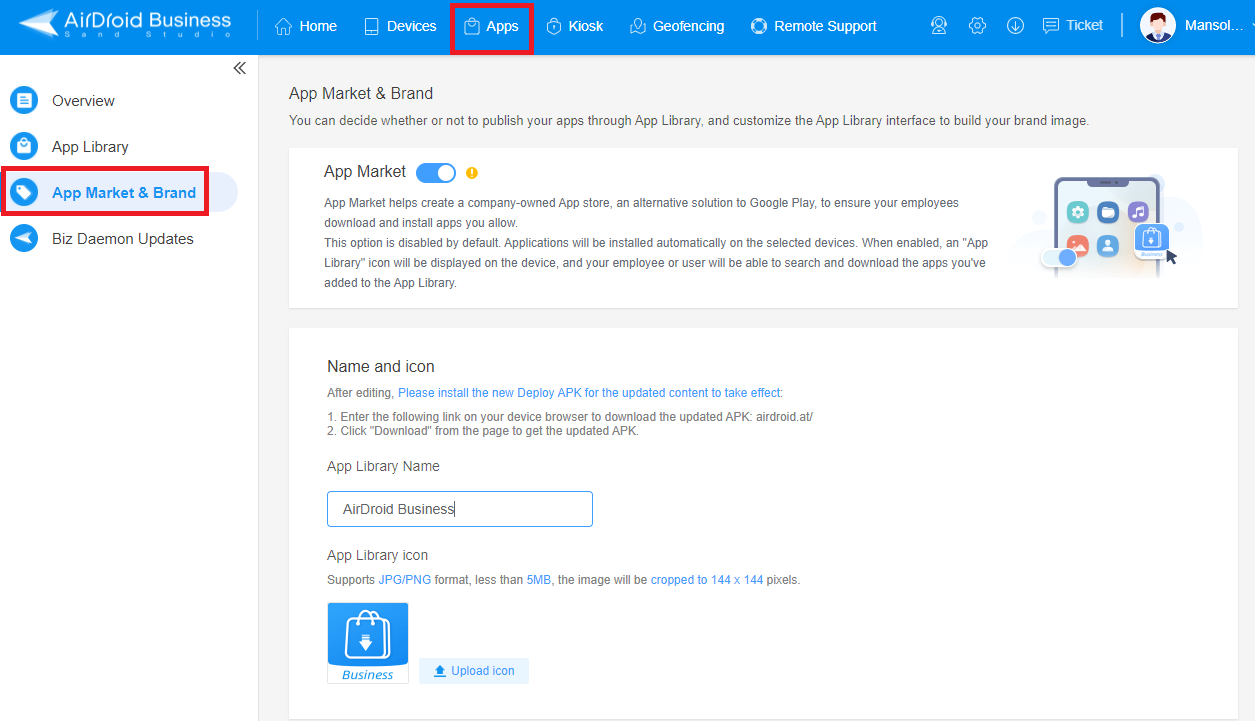
Task: Click the App Market & Brand tag icon
Action: tap(24, 192)
